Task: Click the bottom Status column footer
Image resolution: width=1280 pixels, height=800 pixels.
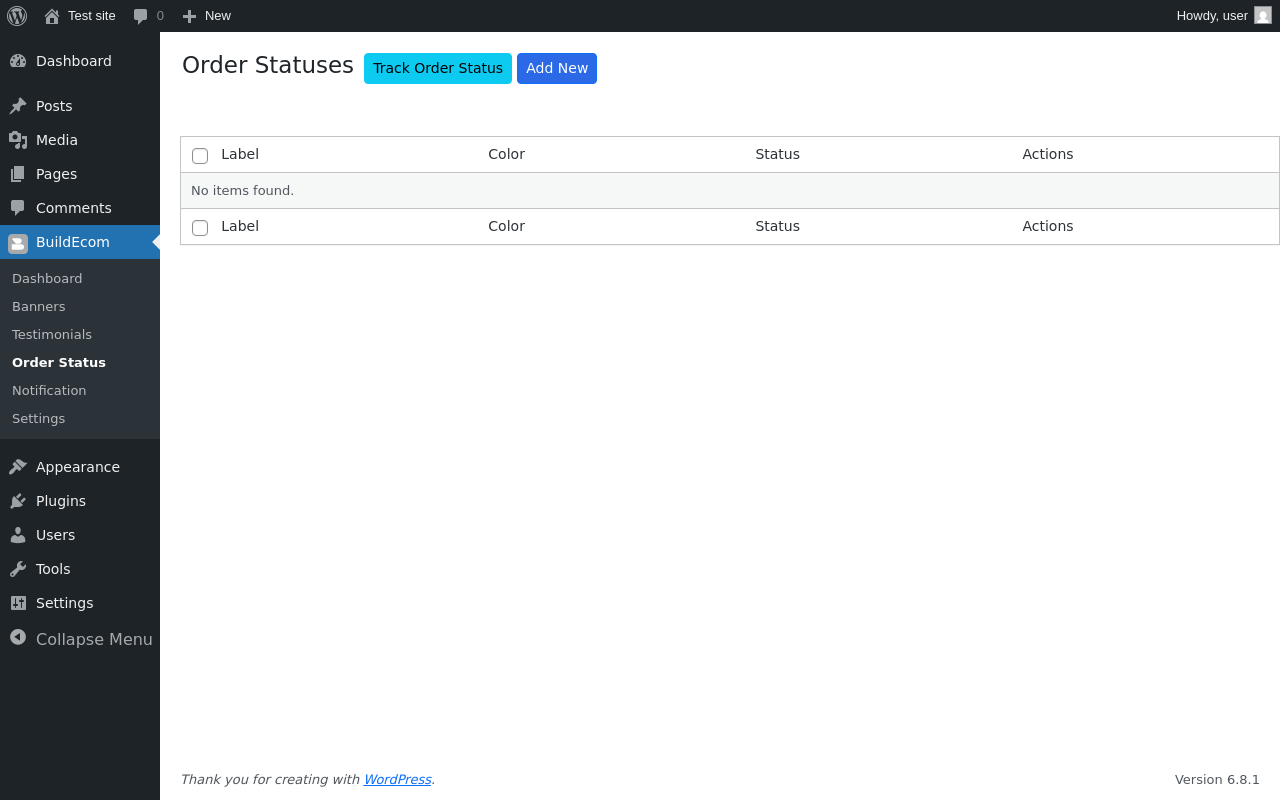Action: [x=777, y=226]
